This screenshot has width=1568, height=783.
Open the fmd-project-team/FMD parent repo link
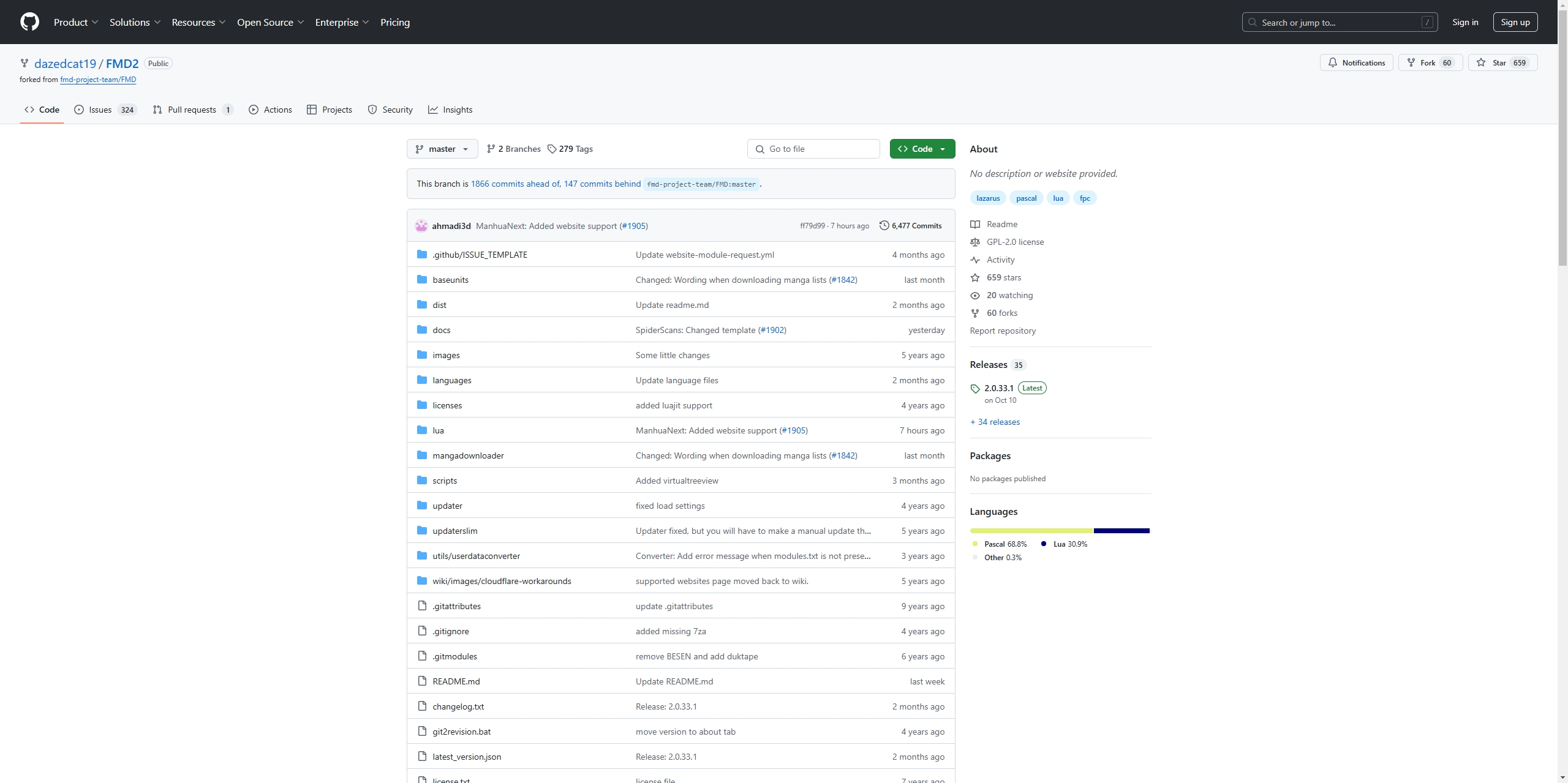pyautogui.click(x=98, y=80)
